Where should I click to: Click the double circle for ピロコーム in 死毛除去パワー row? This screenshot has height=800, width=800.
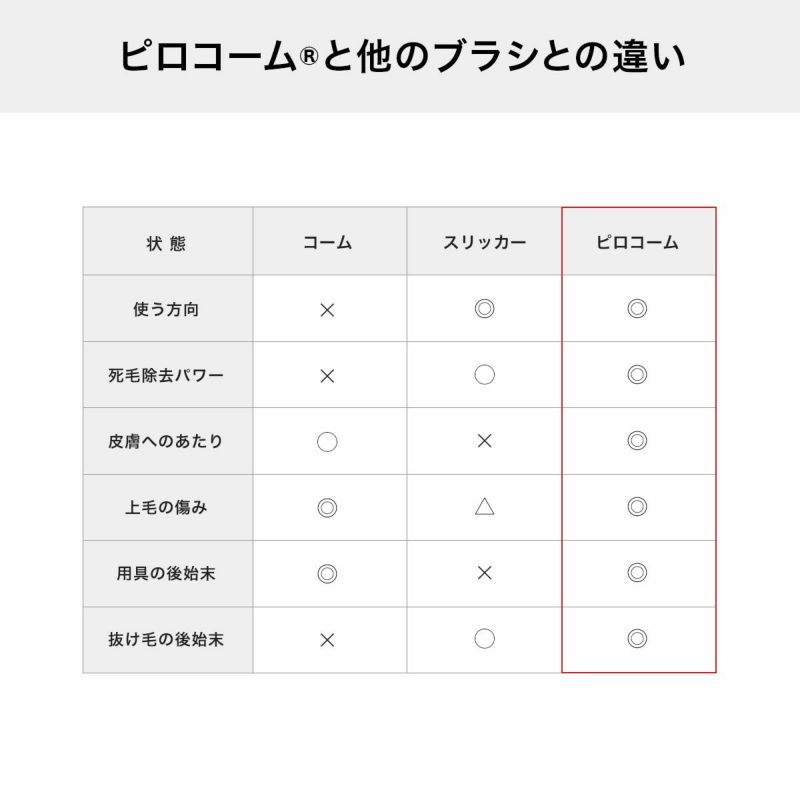click(x=637, y=375)
